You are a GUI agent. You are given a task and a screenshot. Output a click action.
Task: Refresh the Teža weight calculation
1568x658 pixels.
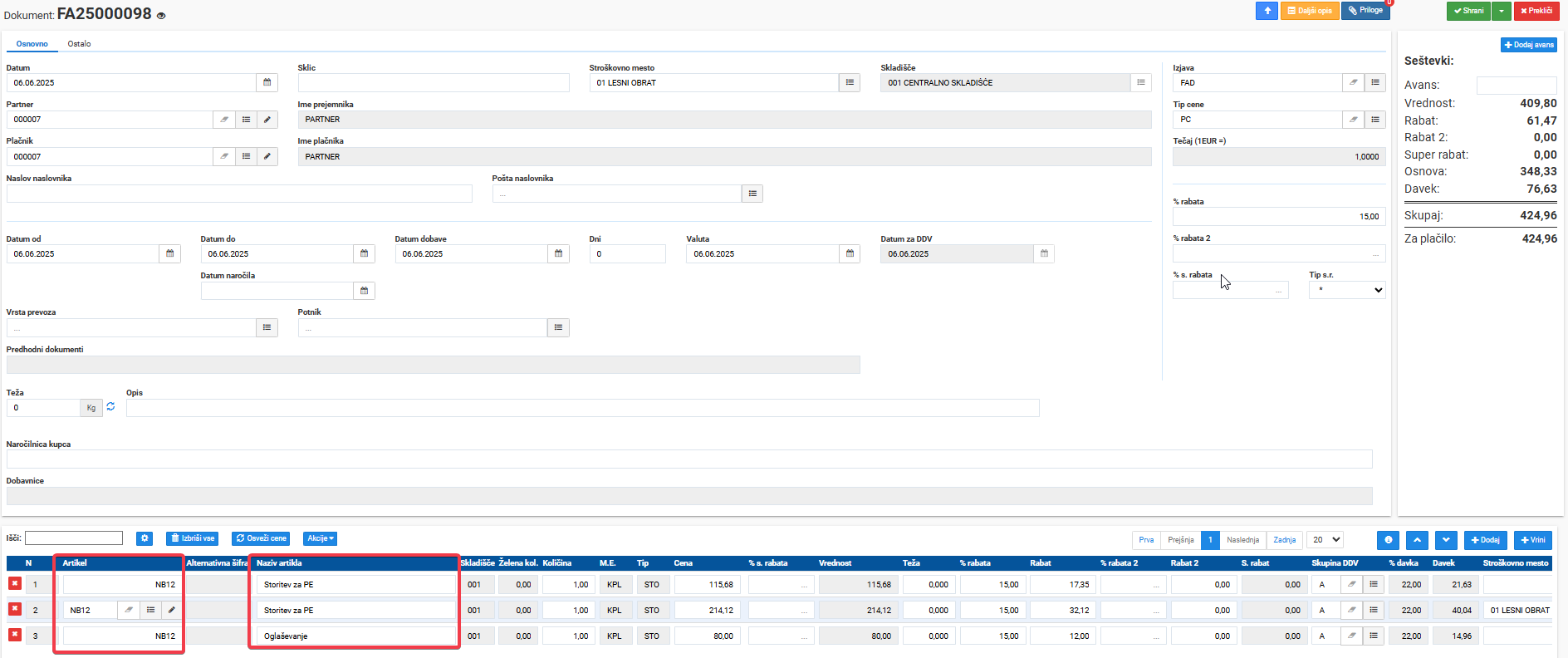[110, 406]
